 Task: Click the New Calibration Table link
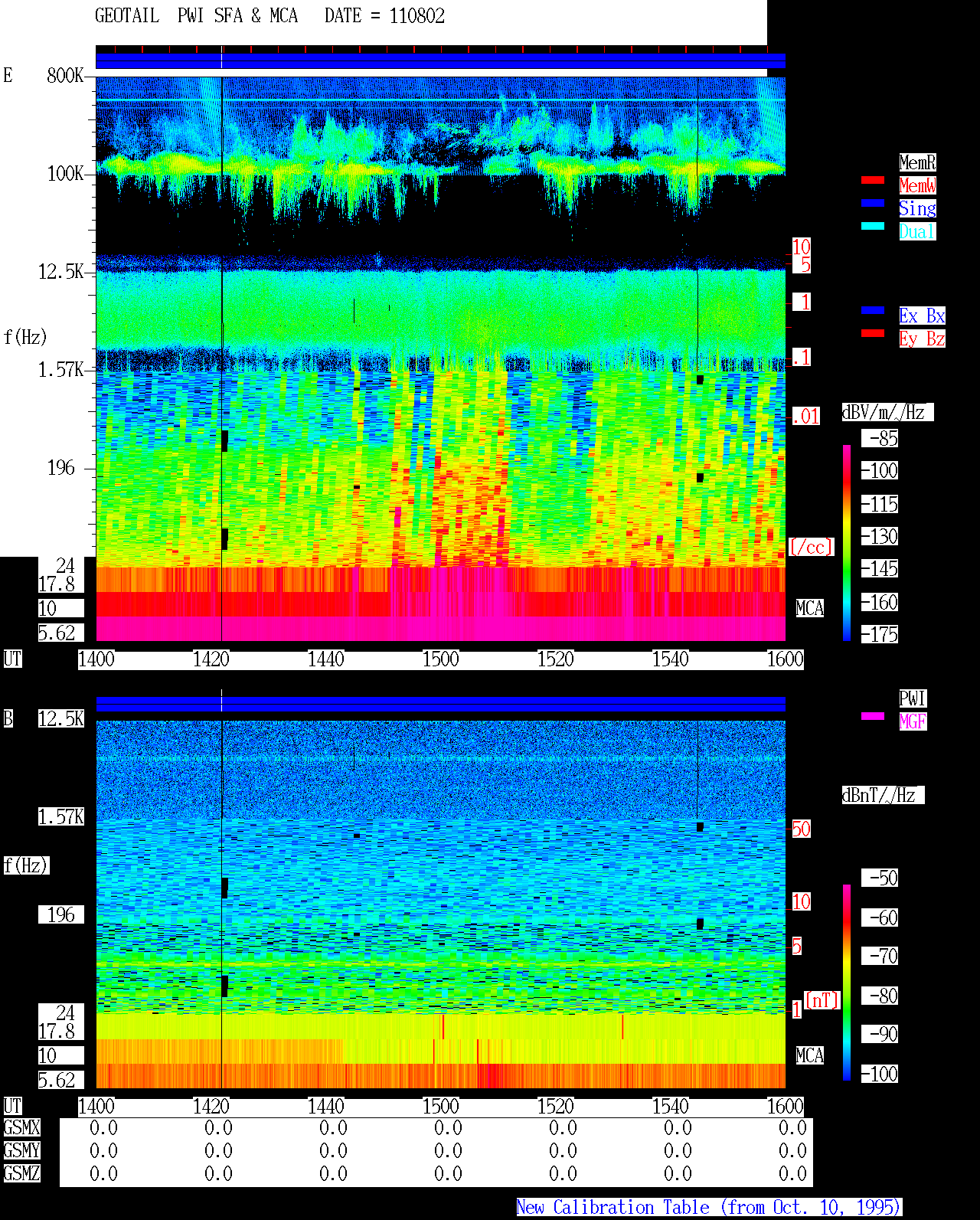point(709,1207)
